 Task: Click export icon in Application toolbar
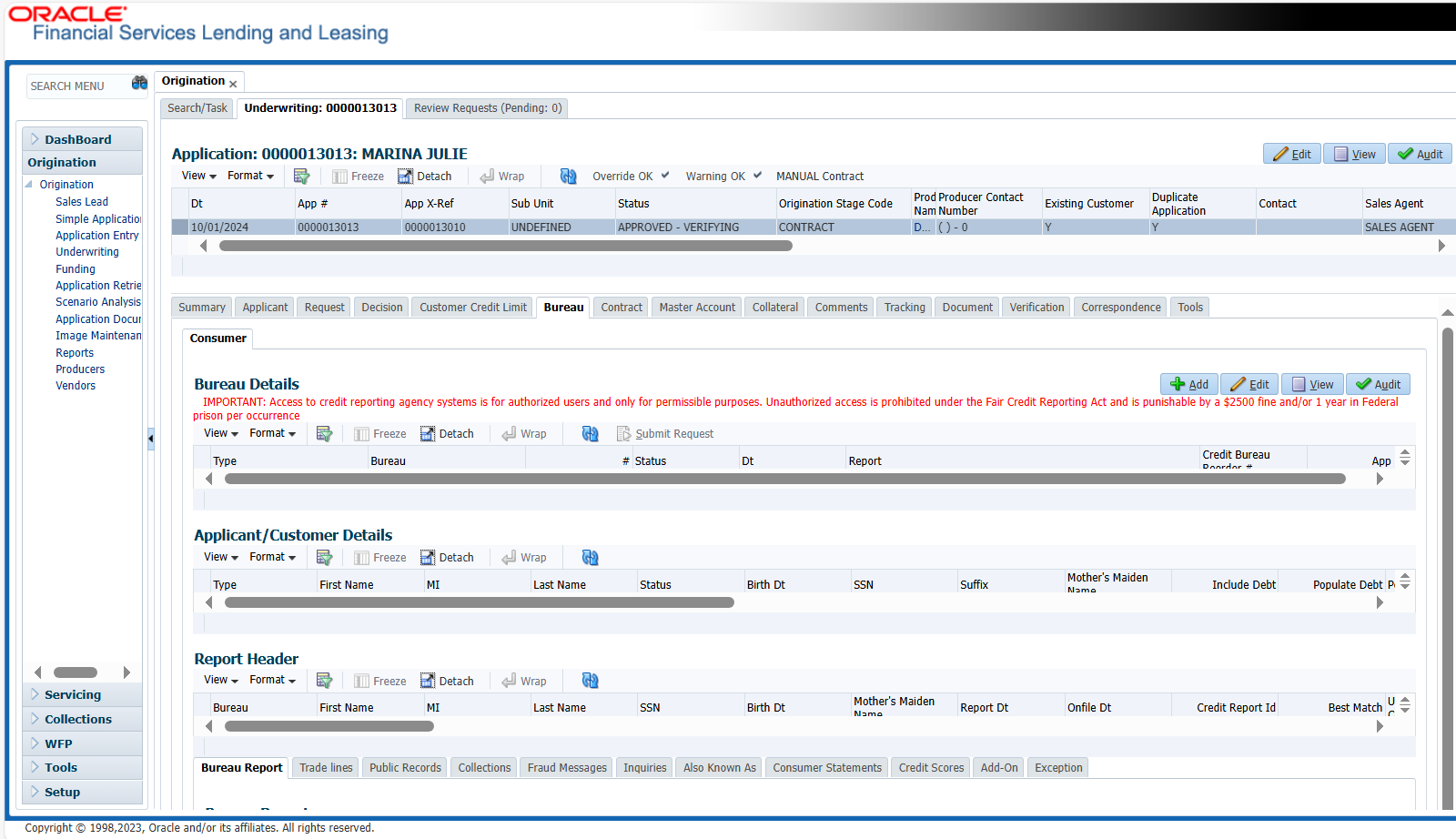coord(301,177)
